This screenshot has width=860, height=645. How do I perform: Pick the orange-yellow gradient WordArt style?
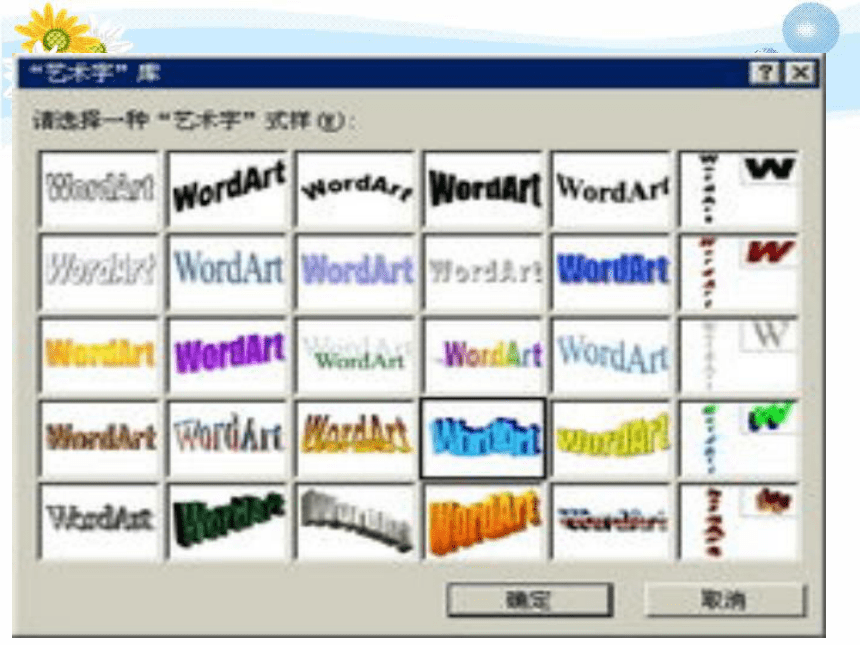tap(100, 354)
